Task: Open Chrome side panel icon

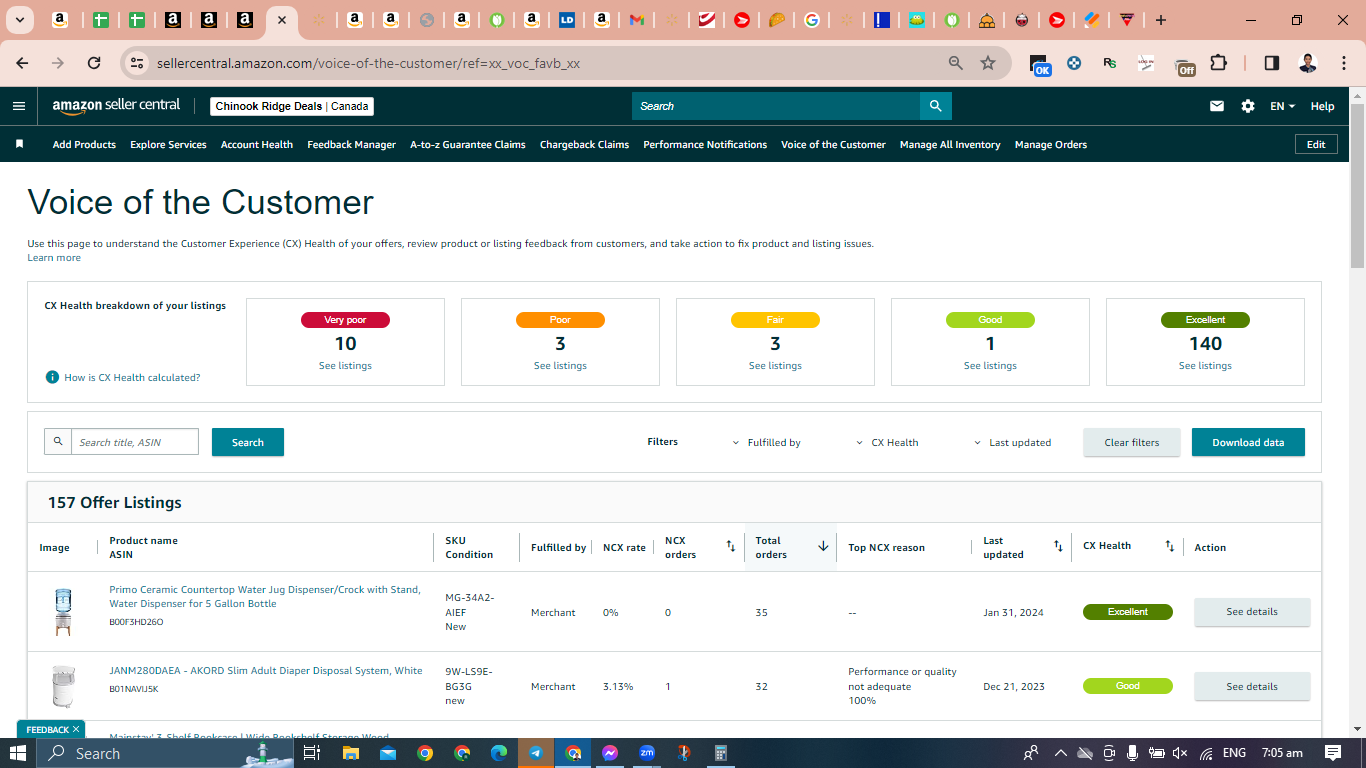Action: click(x=1272, y=63)
